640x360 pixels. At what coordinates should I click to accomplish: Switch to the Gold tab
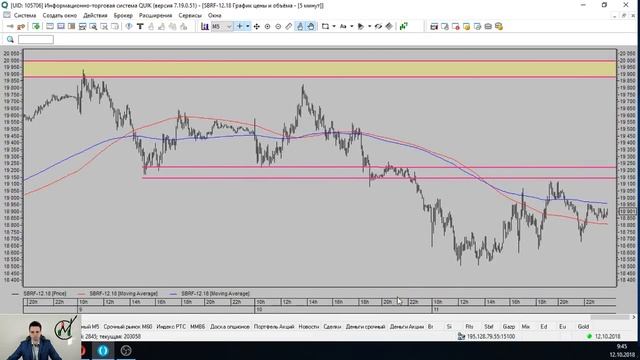(583, 327)
